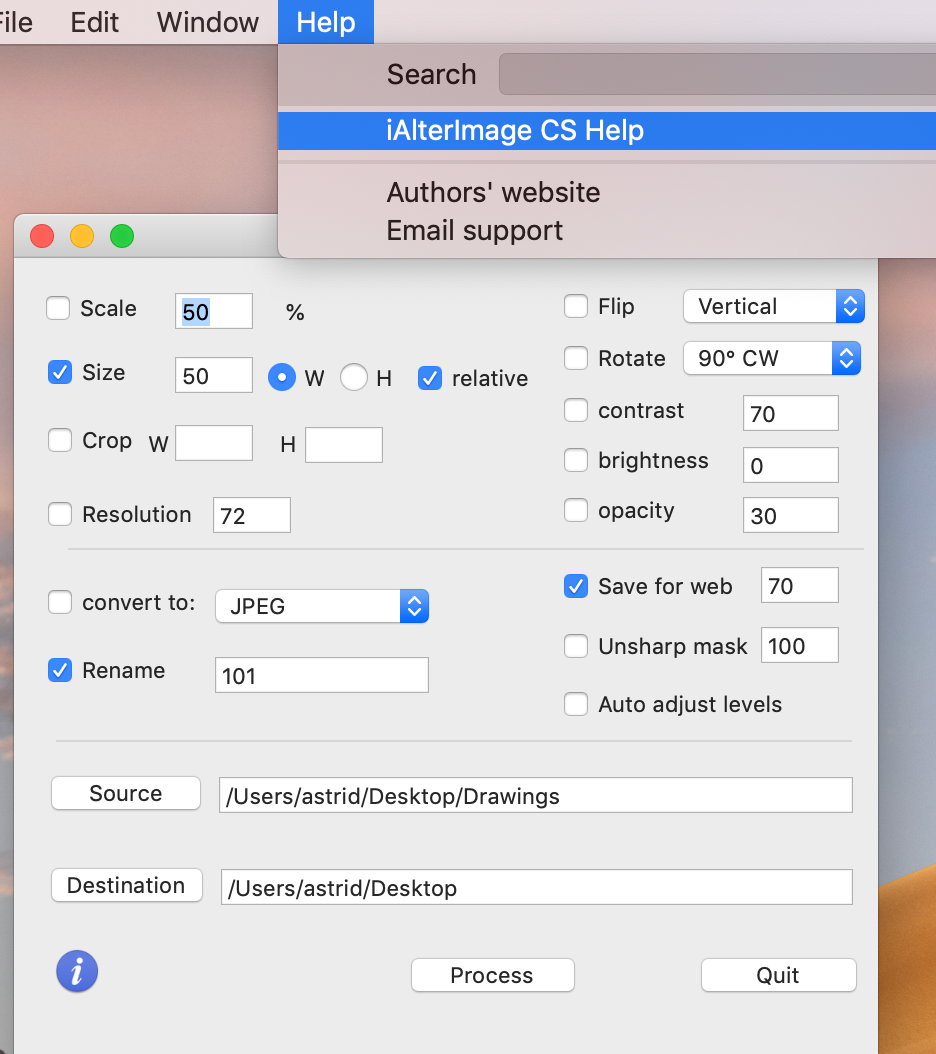Enable the Flip checkbox
The width and height of the screenshot is (936, 1054).
click(576, 307)
